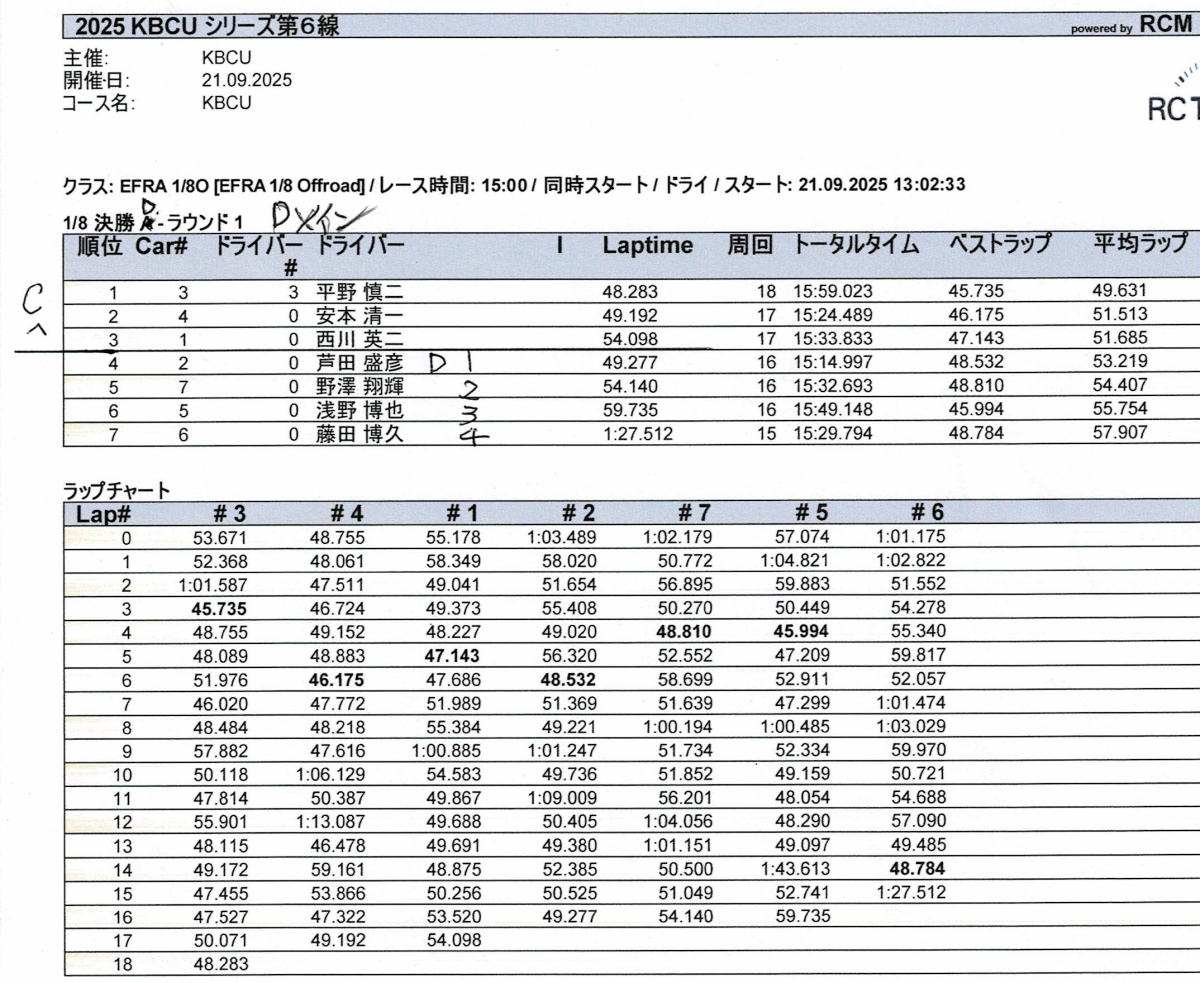Click the 開催日 date value 21.09.2025
Screen dimensions: 1200x983
[246, 80]
